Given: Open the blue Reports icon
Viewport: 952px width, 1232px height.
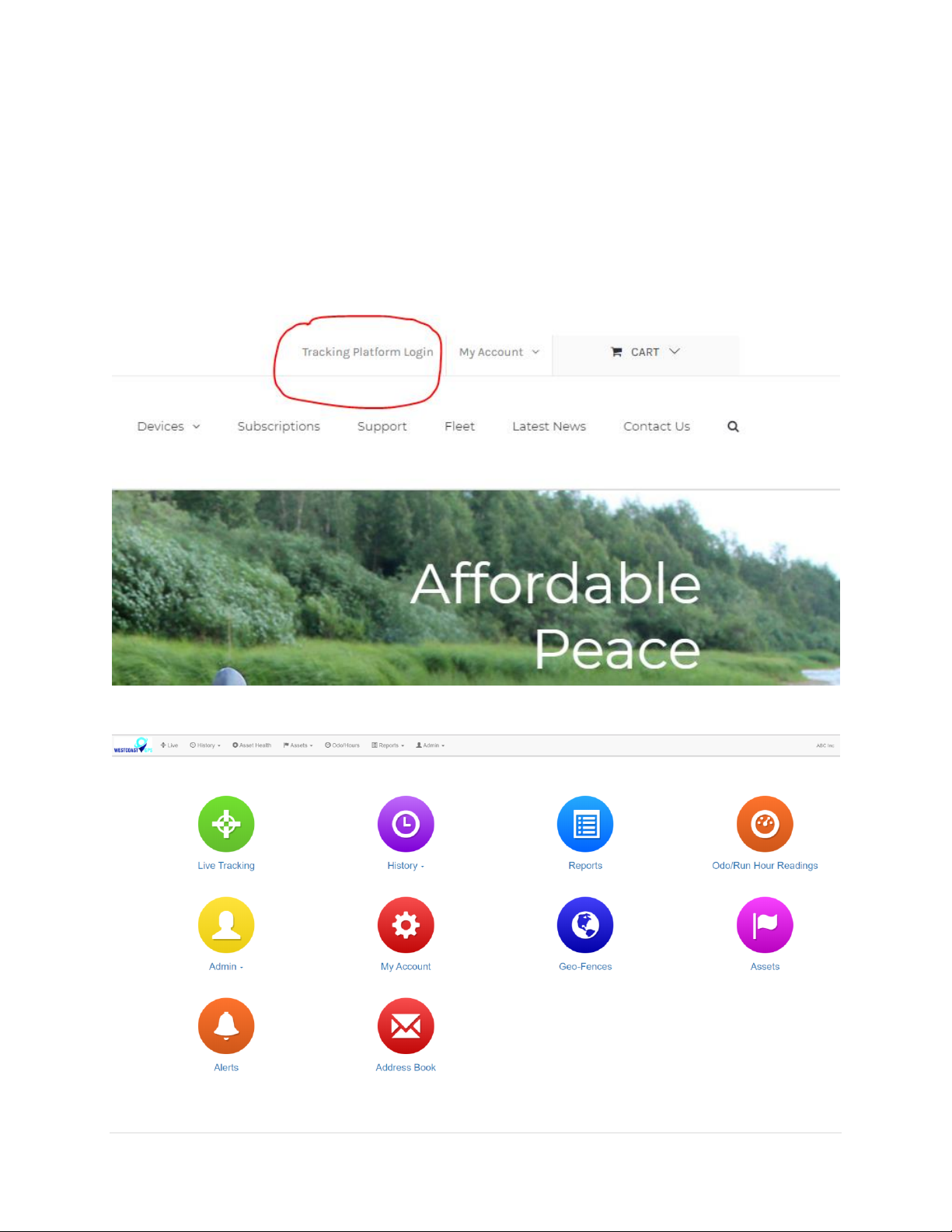Looking at the screenshot, I should coord(585,824).
